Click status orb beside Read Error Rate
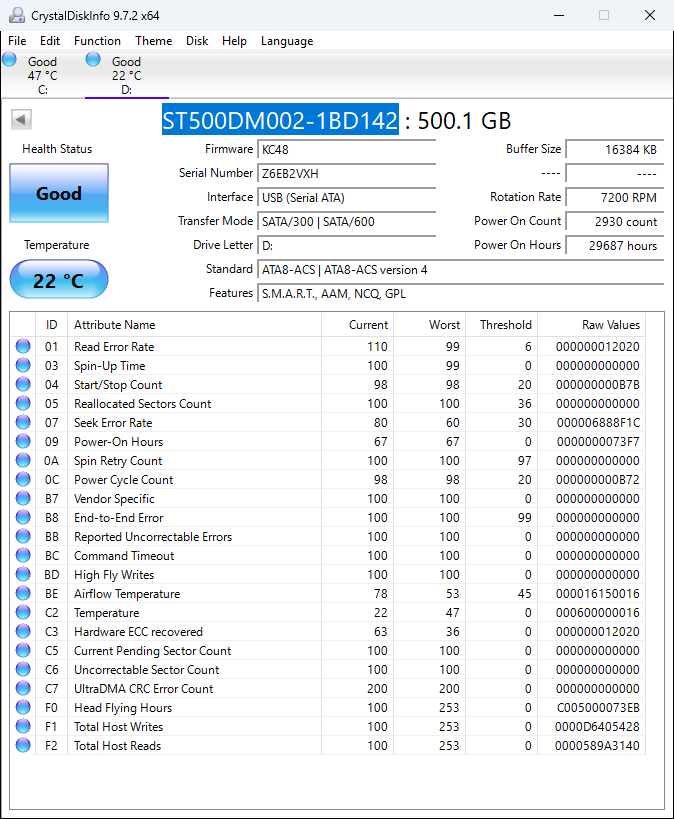 pos(23,346)
